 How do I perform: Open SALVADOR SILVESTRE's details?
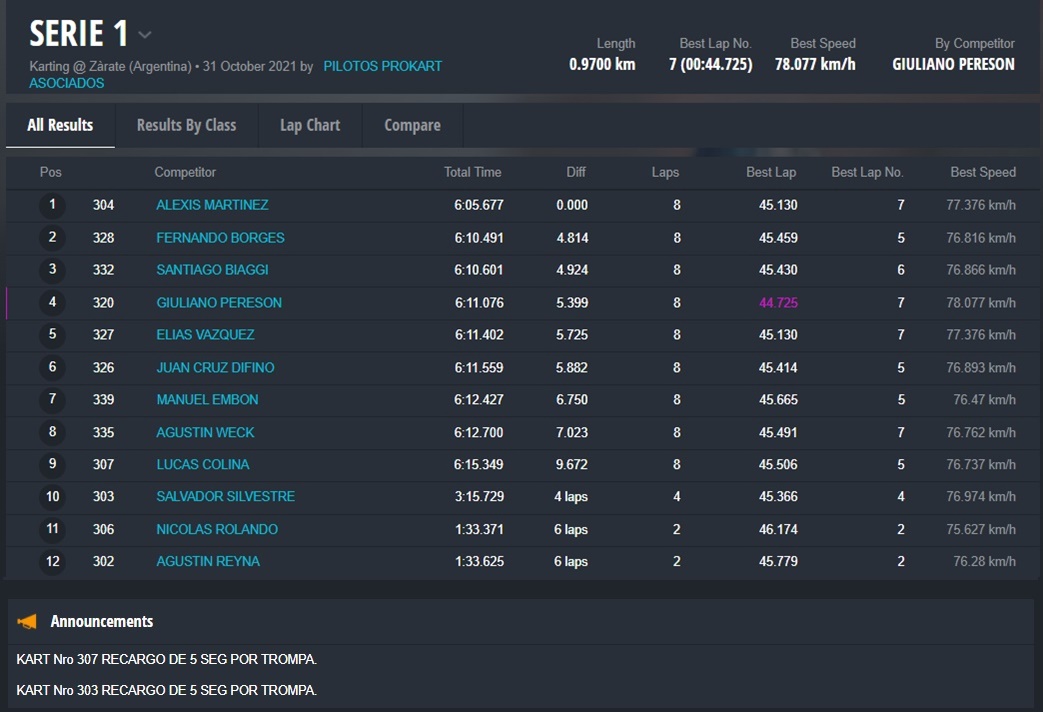point(225,497)
